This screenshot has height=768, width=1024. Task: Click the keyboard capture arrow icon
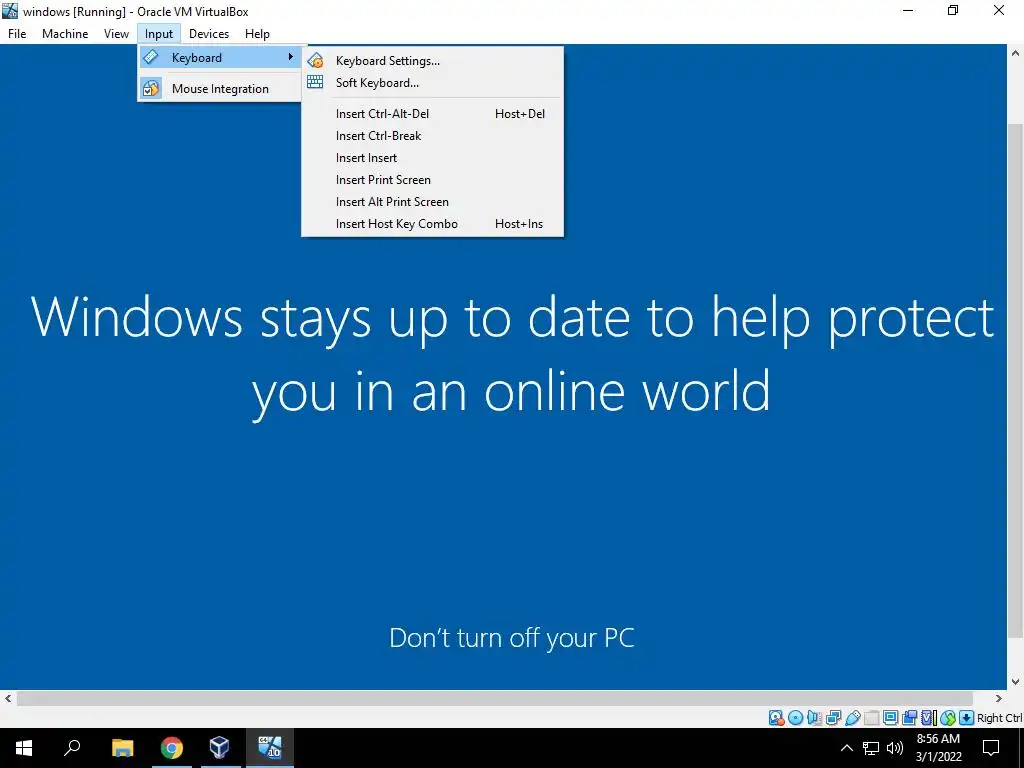(967, 718)
